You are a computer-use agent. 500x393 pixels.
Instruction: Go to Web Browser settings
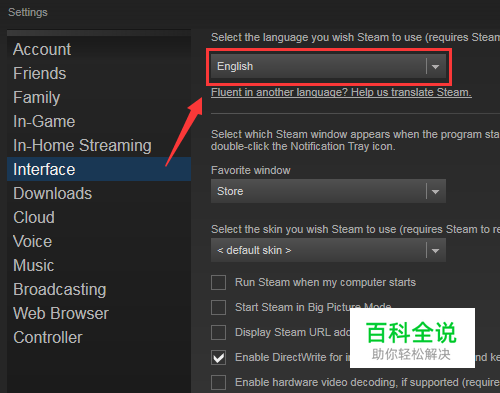pos(99,313)
